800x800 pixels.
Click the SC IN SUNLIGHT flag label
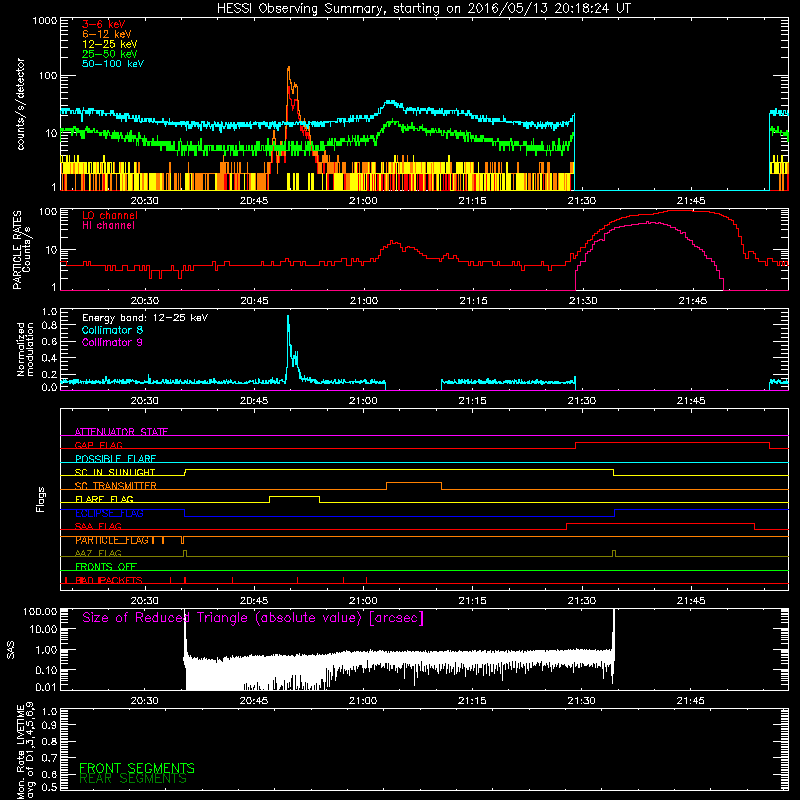coord(115,472)
